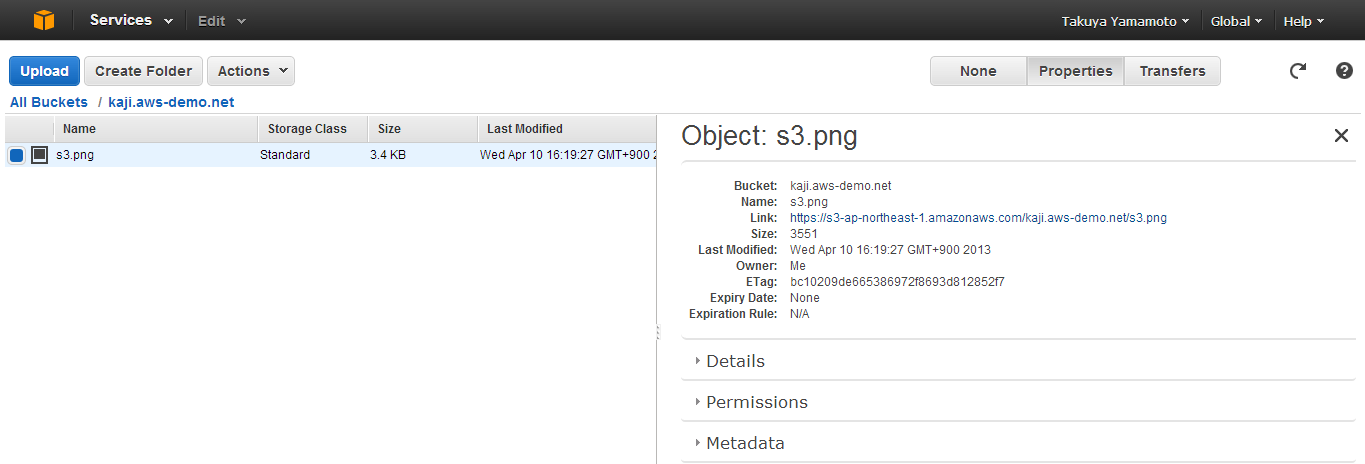Click the AWS orange cube logo
The height and width of the screenshot is (464, 1365).
coord(44,20)
